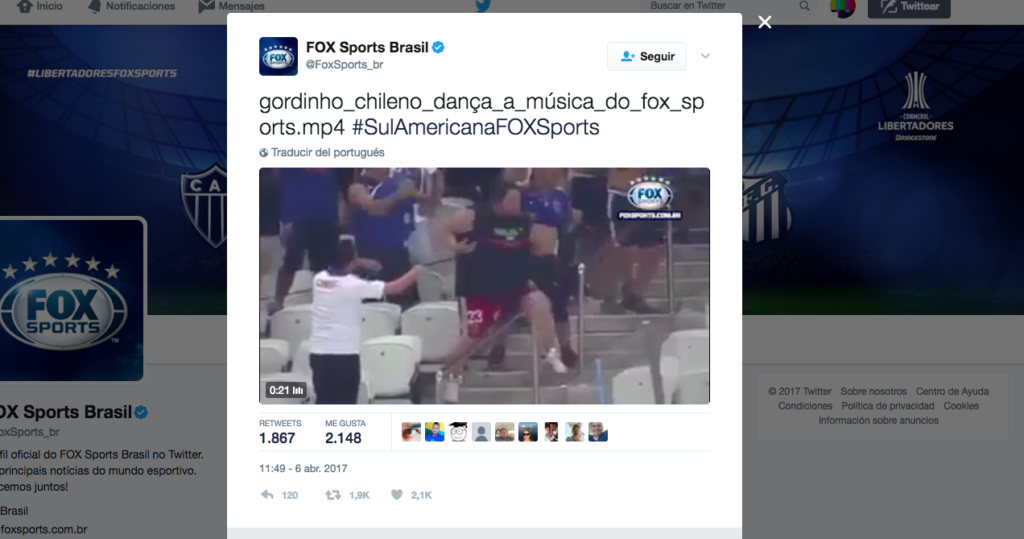Click the user profile avatar in top bar
Viewport: 1024px width, 539px height.
(842, 7)
